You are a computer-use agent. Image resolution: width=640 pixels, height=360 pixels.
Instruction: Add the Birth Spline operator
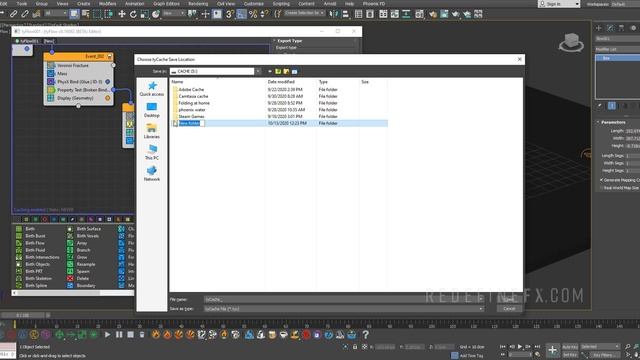(x=32, y=285)
